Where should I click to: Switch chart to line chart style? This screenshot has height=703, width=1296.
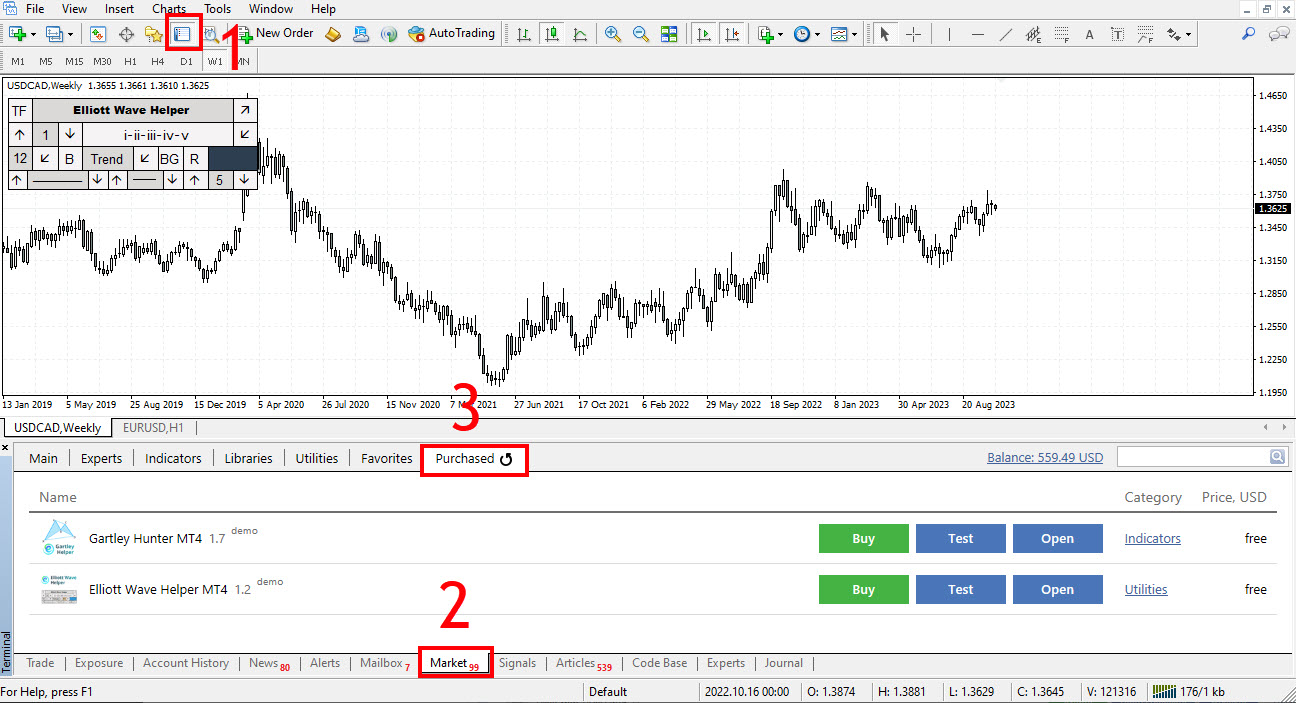point(579,34)
